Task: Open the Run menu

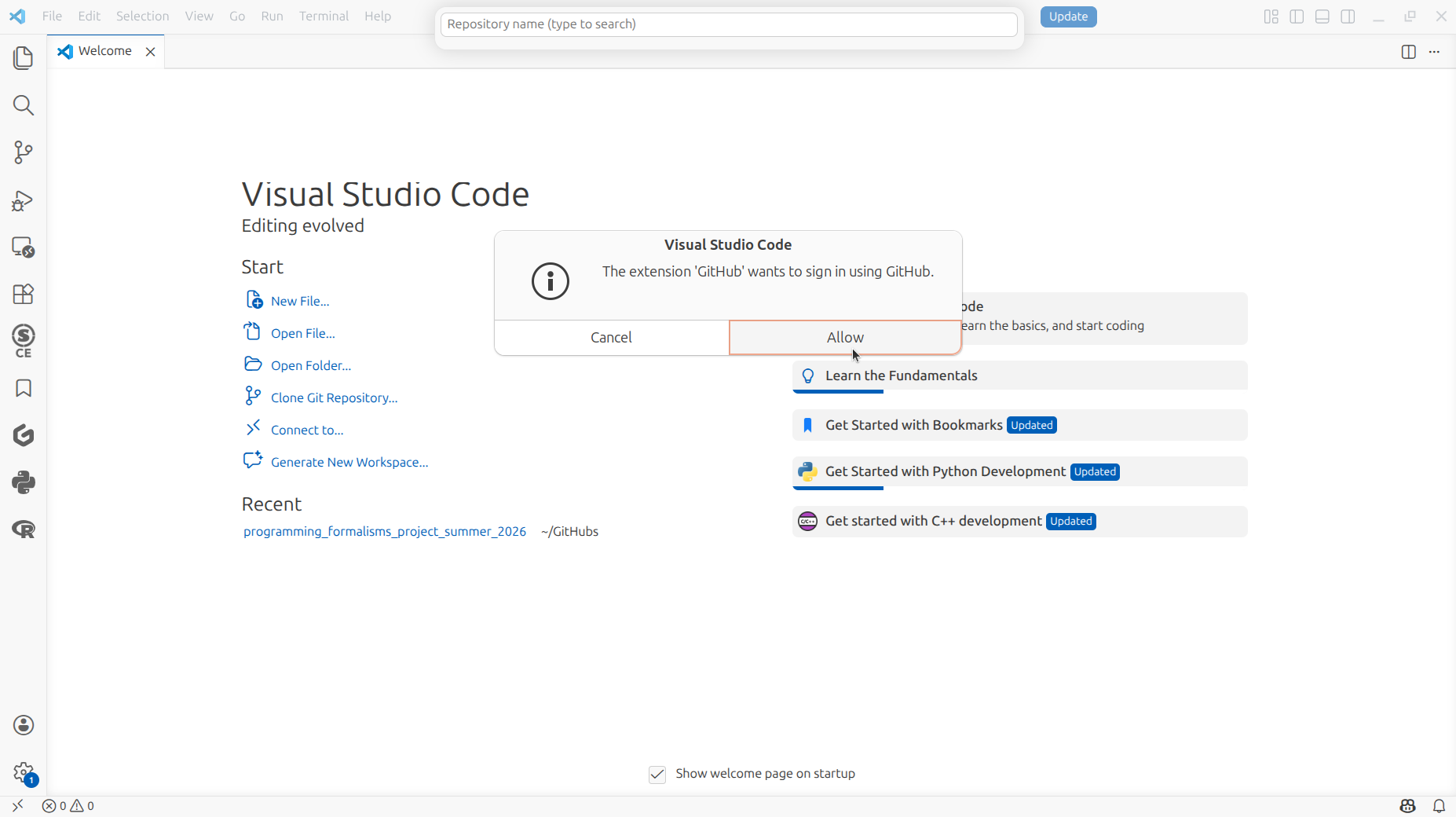Action: coord(272,16)
